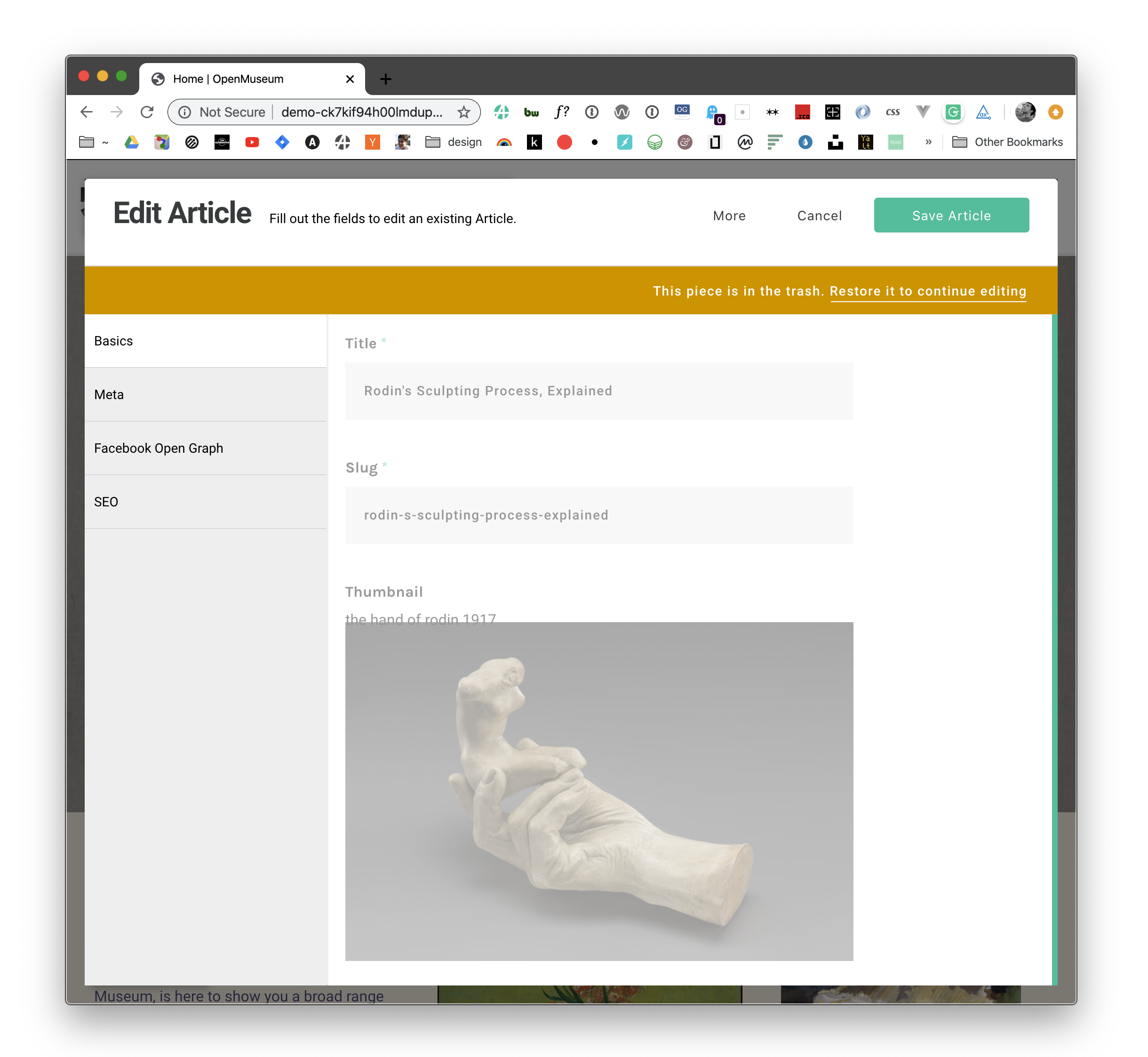Open the Hacker News Y bookmark
This screenshot has width=1148, height=1057.
372,142
